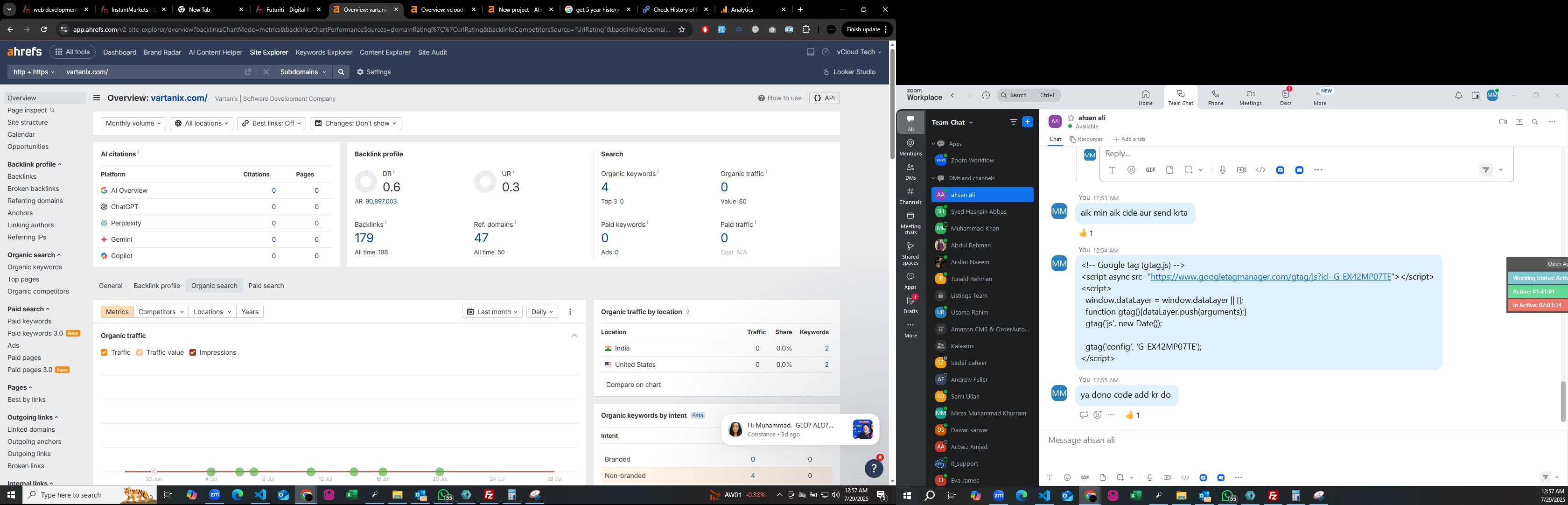This screenshot has width=1568, height=505.
Task: Open vartanix.com in a new tab icon
Action: [248, 72]
